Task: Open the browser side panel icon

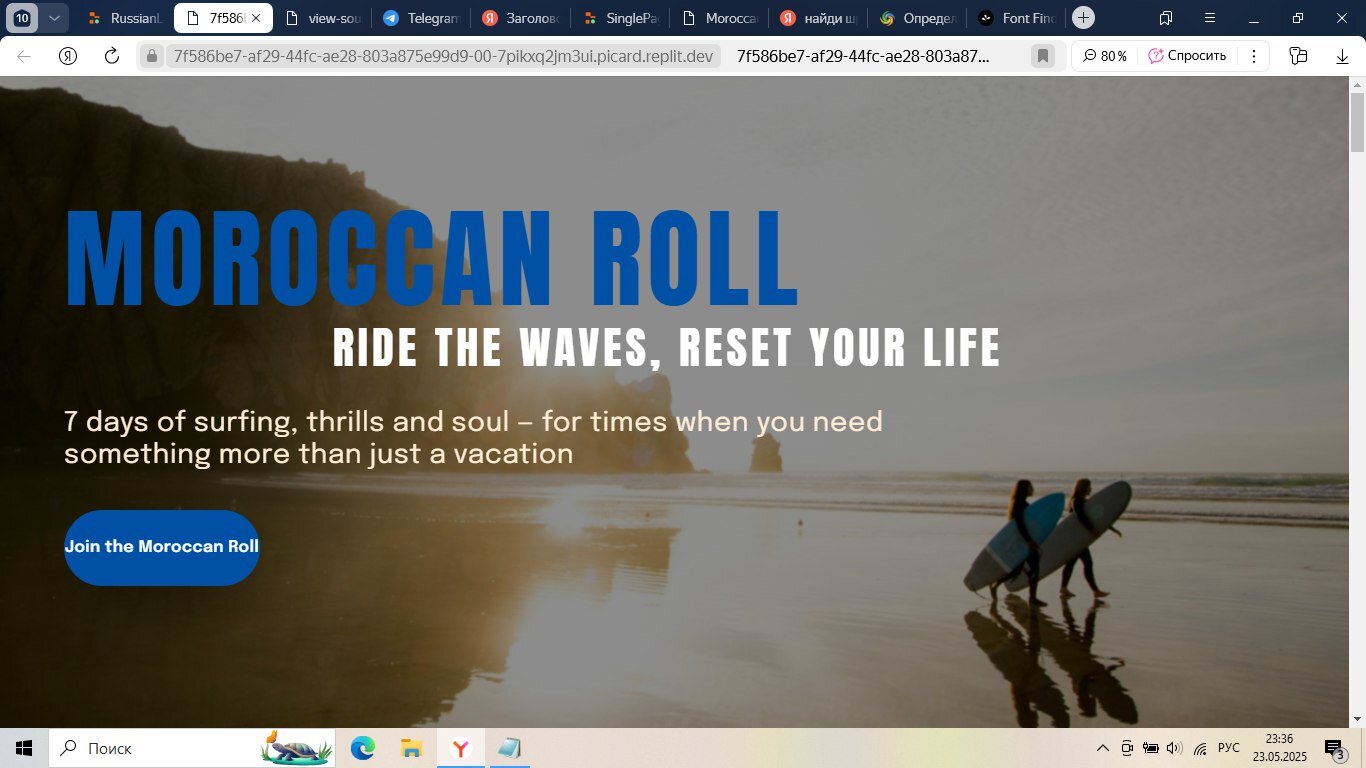Action: pyautogui.click(x=1298, y=56)
